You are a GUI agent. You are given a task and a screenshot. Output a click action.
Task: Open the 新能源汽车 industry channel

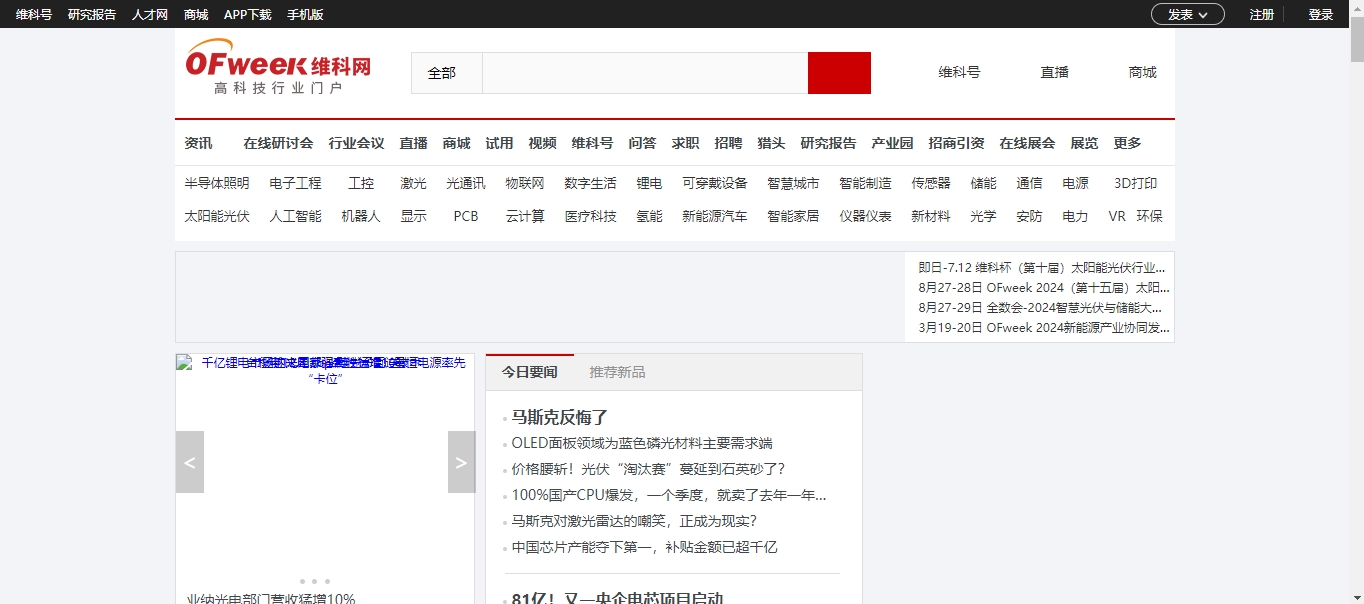[x=714, y=216]
